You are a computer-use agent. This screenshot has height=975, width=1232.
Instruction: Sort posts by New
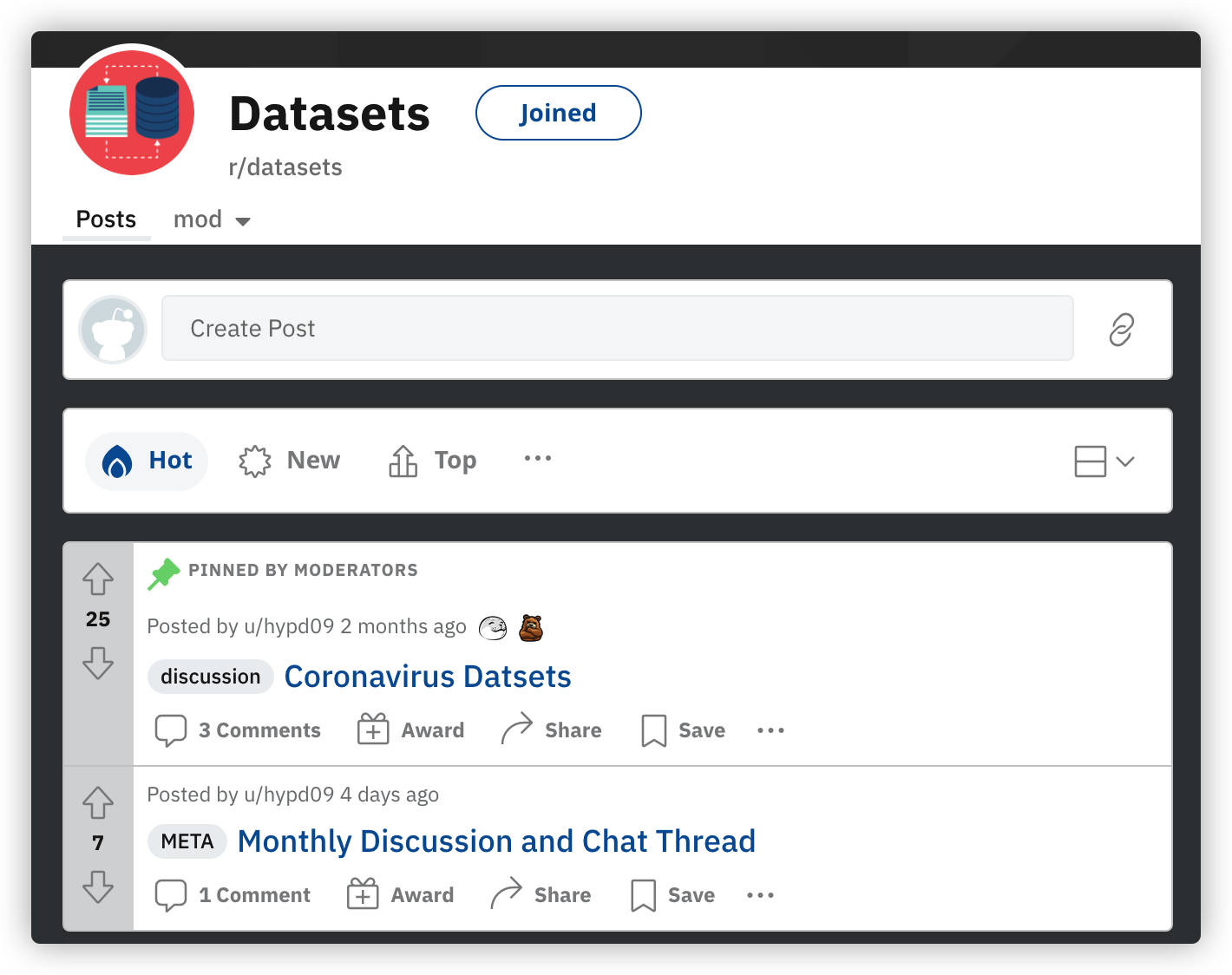(290, 461)
